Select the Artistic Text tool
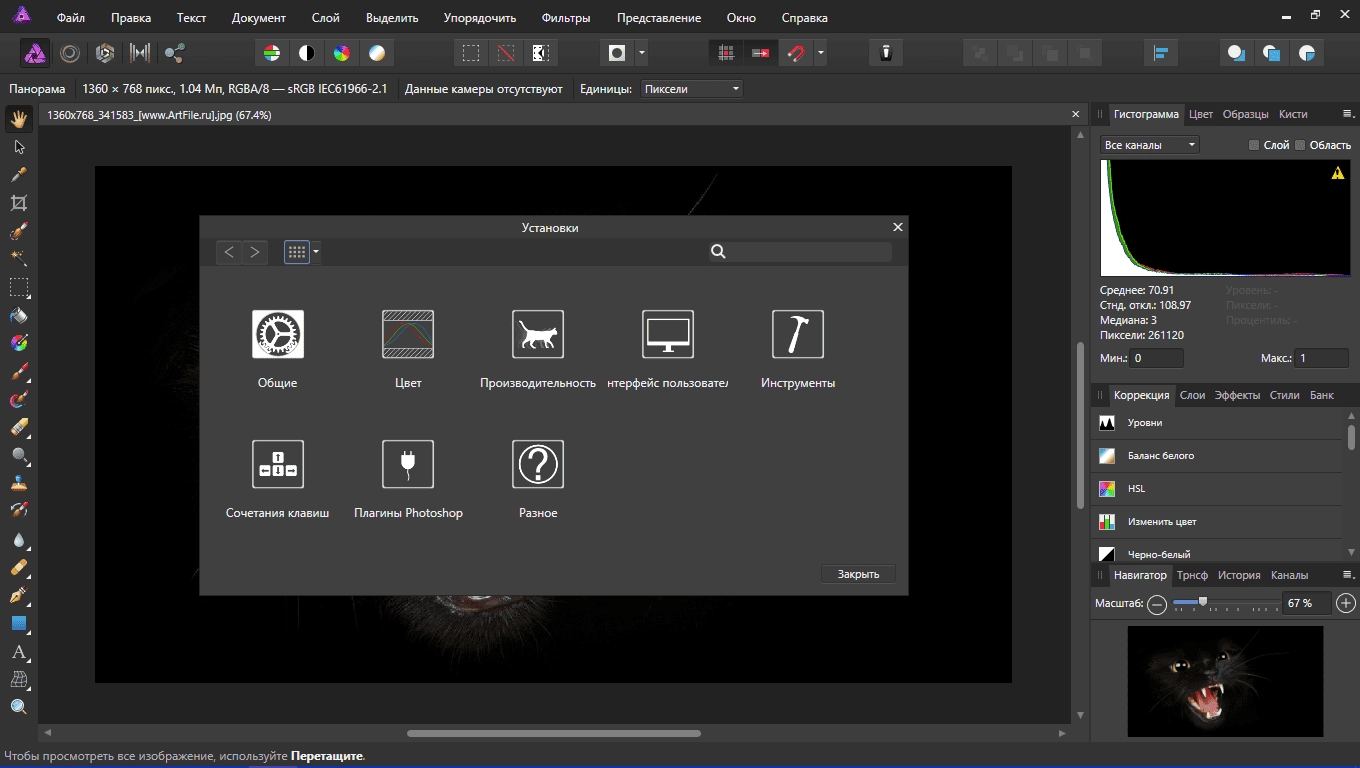1360x768 pixels. point(18,652)
